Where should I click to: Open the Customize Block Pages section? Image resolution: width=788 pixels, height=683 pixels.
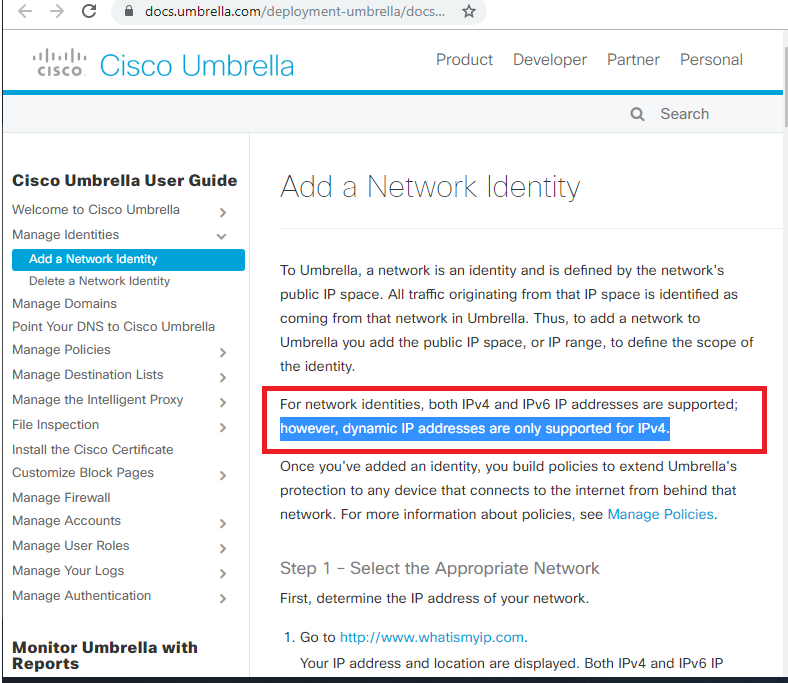pos(83,473)
